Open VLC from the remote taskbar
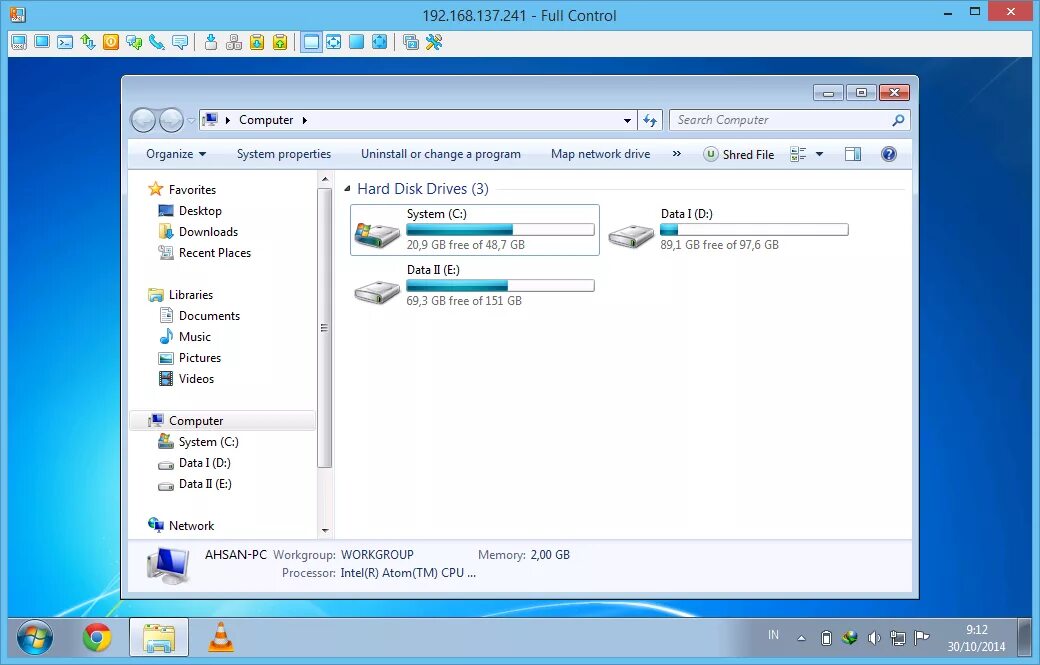 (221, 638)
